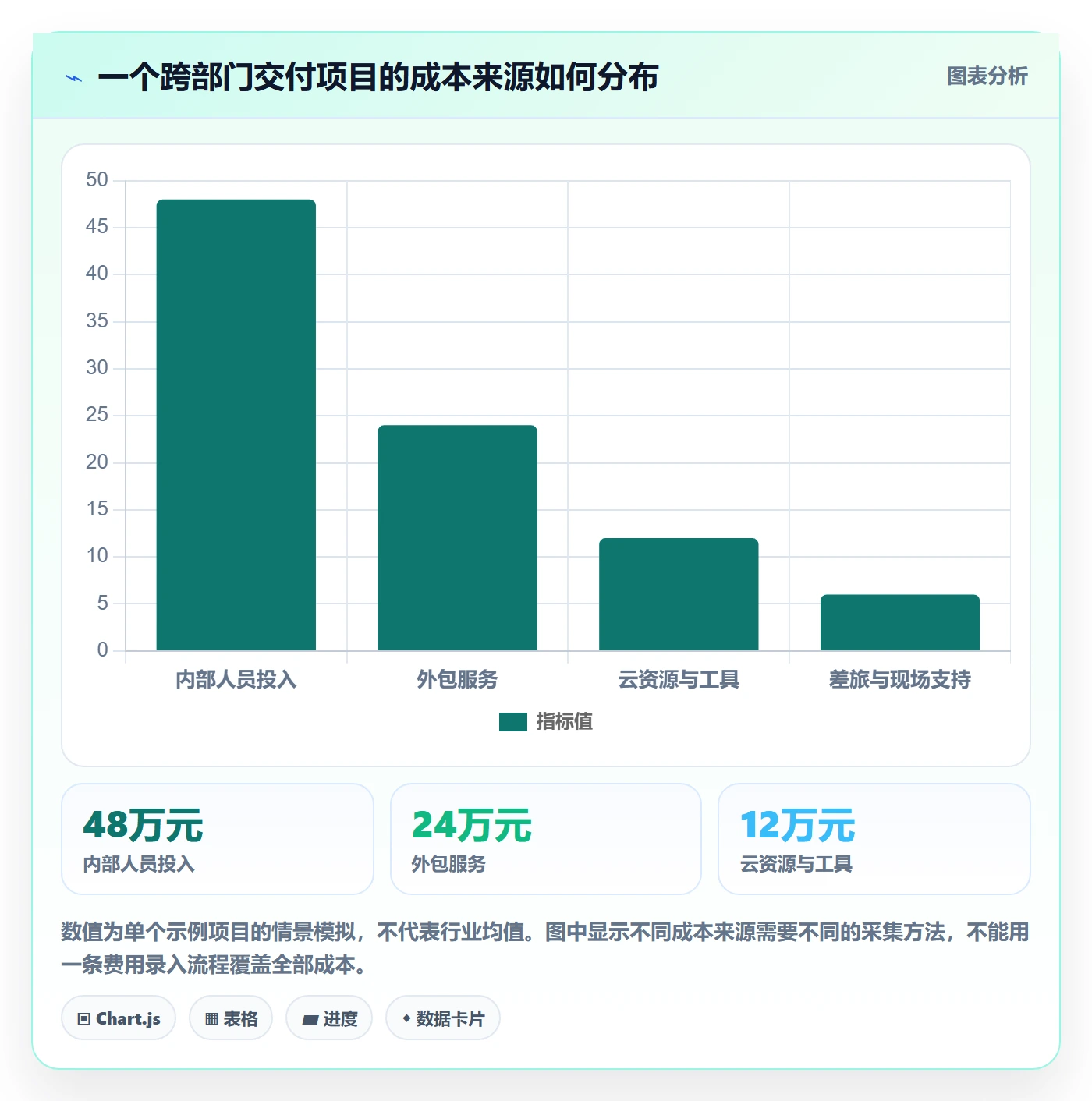
Task: Click the 指标值 legend label
Action: point(565,722)
